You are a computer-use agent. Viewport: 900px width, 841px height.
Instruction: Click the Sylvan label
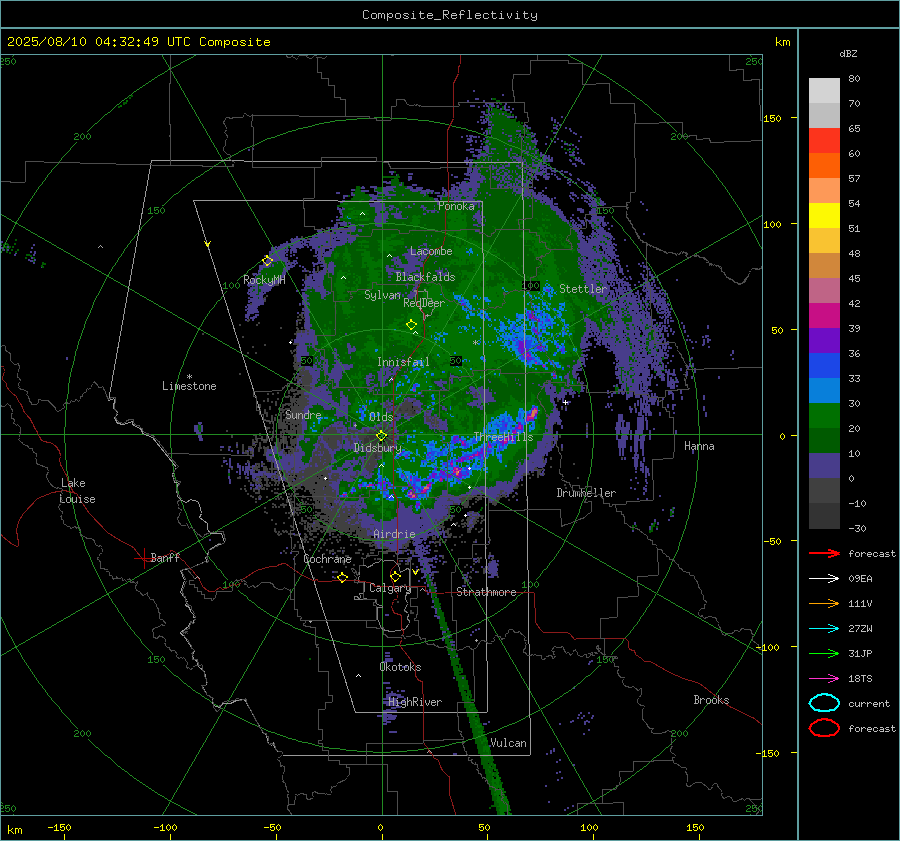click(382, 295)
